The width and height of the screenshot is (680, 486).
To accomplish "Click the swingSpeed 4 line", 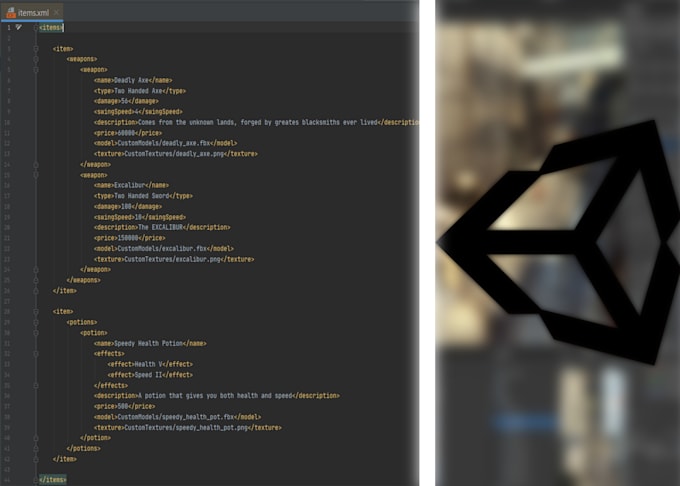I will (138, 112).
